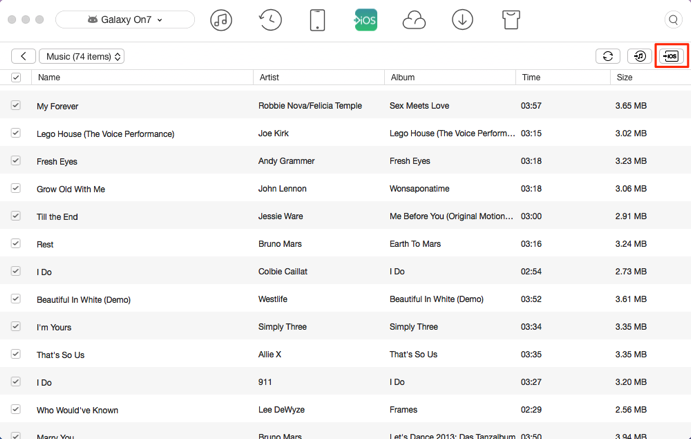Refresh the music list
This screenshot has width=691, height=439.
tap(608, 56)
